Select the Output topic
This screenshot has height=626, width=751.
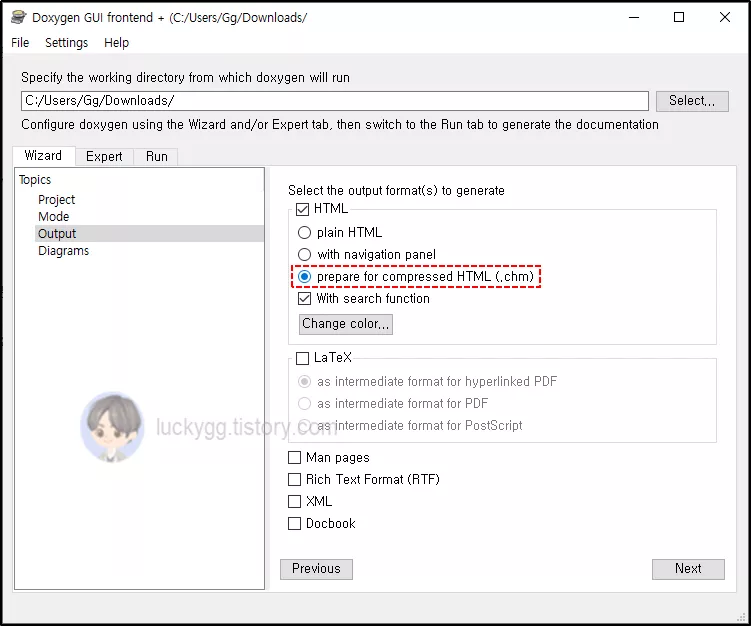(x=149, y=234)
